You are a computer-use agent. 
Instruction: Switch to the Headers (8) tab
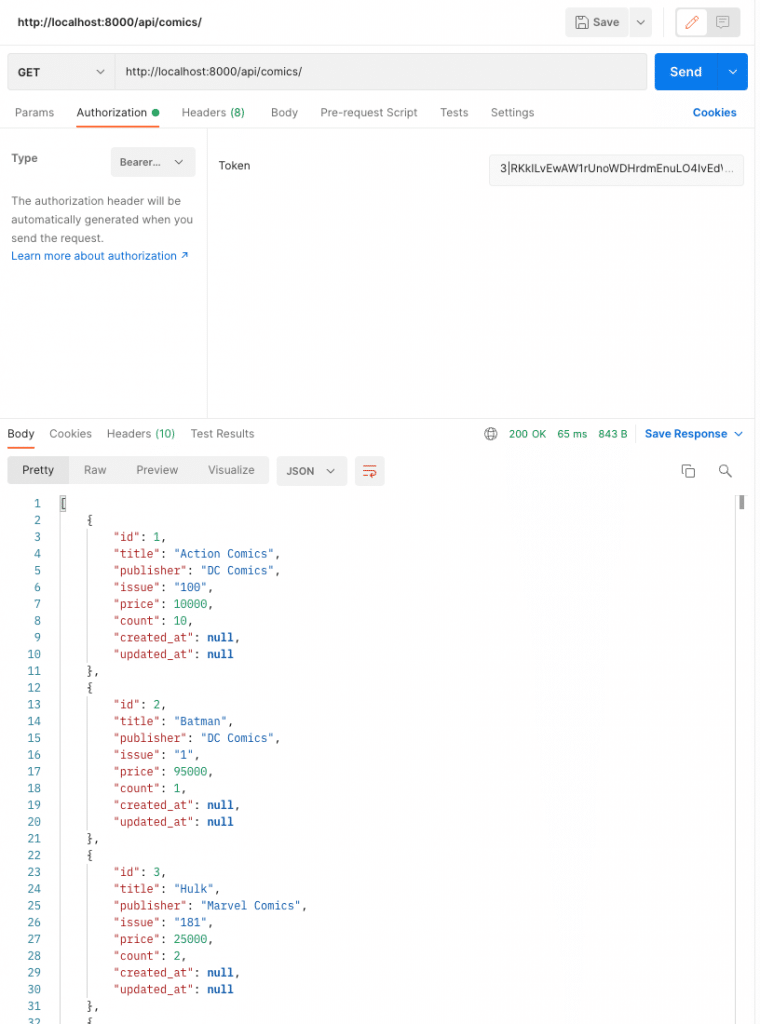[x=213, y=113]
